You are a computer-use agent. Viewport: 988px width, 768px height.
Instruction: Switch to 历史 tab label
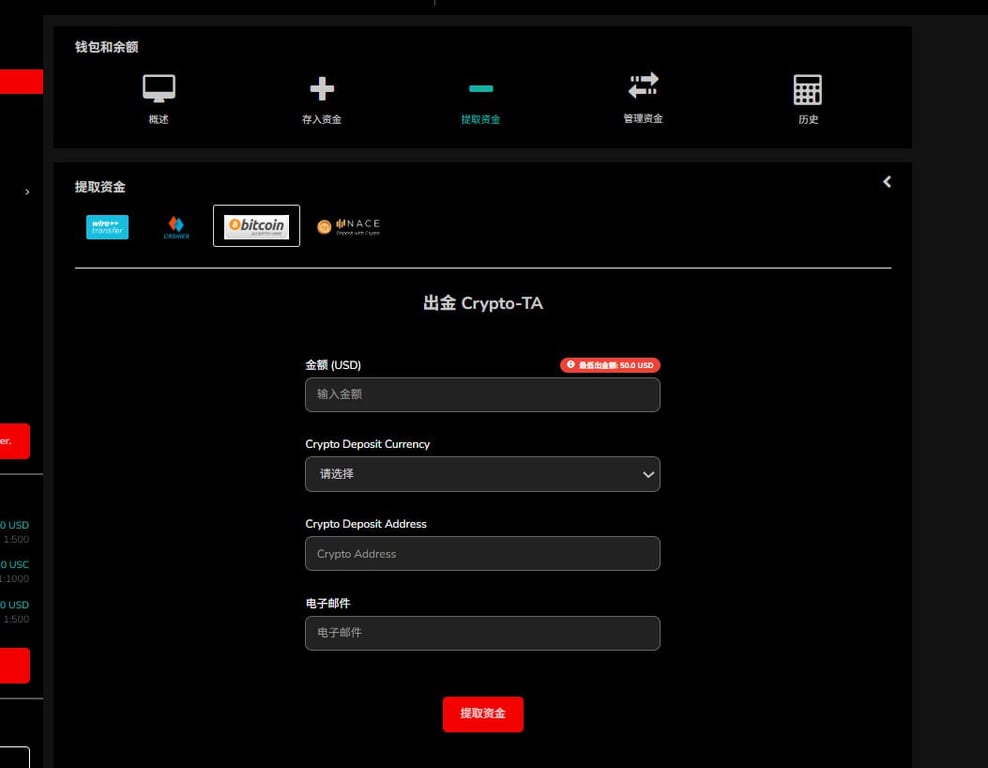[x=808, y=119]
